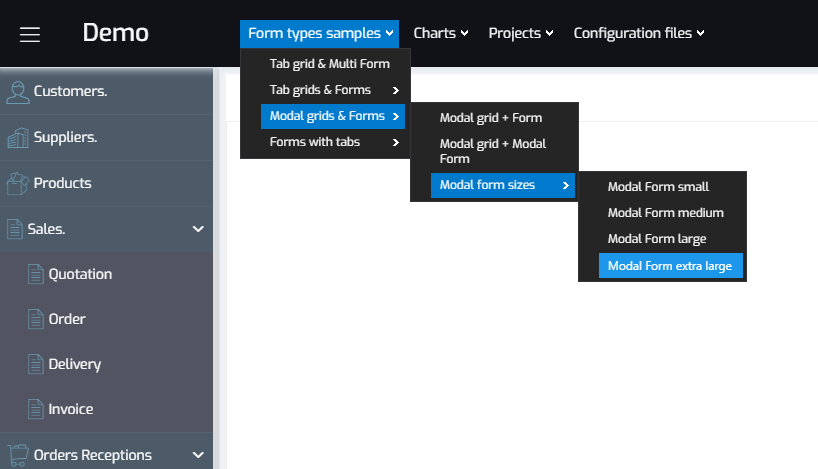Click the Products box icon
The height and width of the screenshot is (469, 818).
tap(18, 184)
